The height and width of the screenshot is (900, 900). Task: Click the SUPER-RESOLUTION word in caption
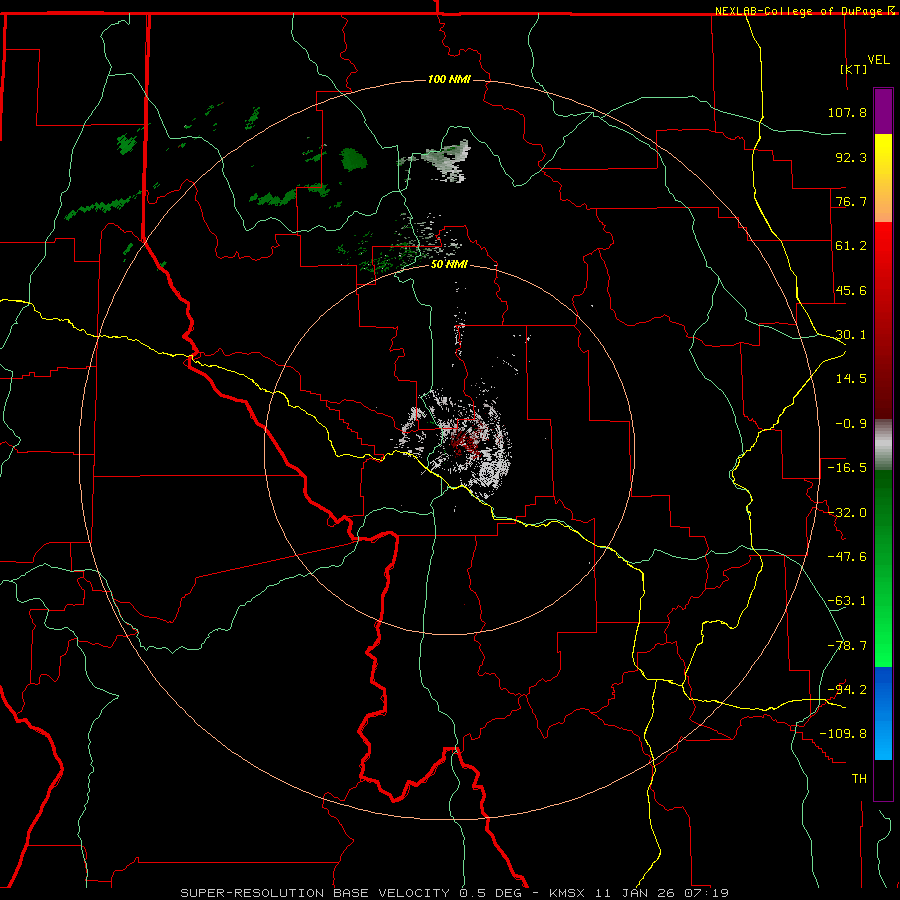point(252,893)
